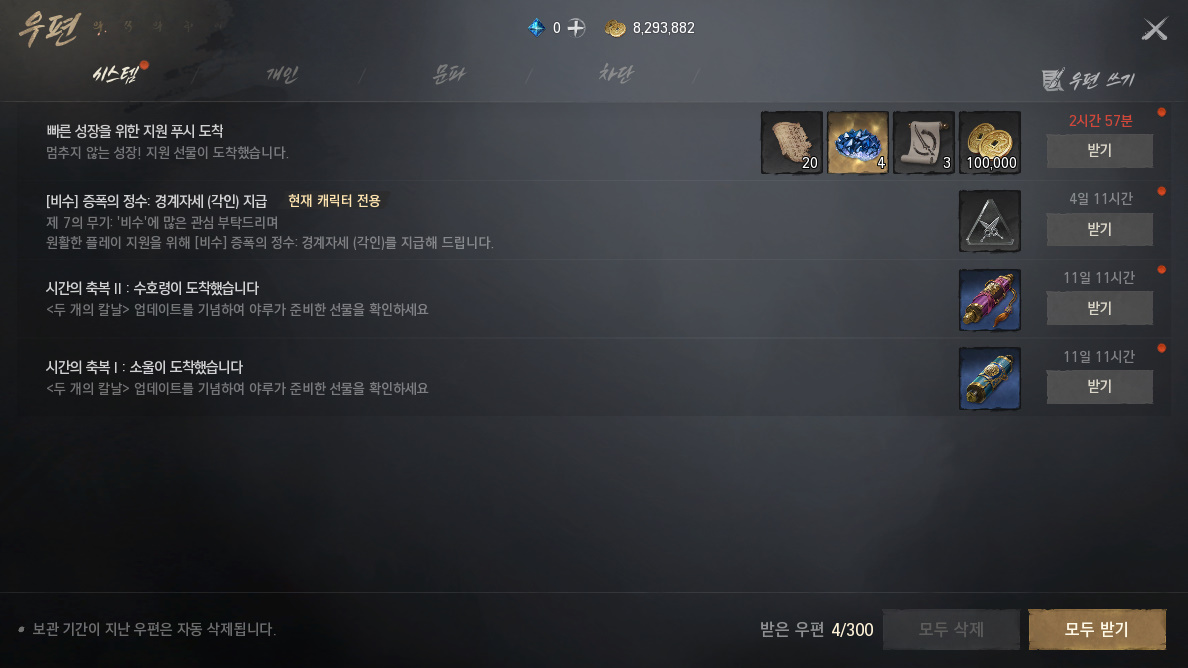This screenshot has width=1188, height=668.
Task: Select the 차단 tab
Action: pos(615,74)
